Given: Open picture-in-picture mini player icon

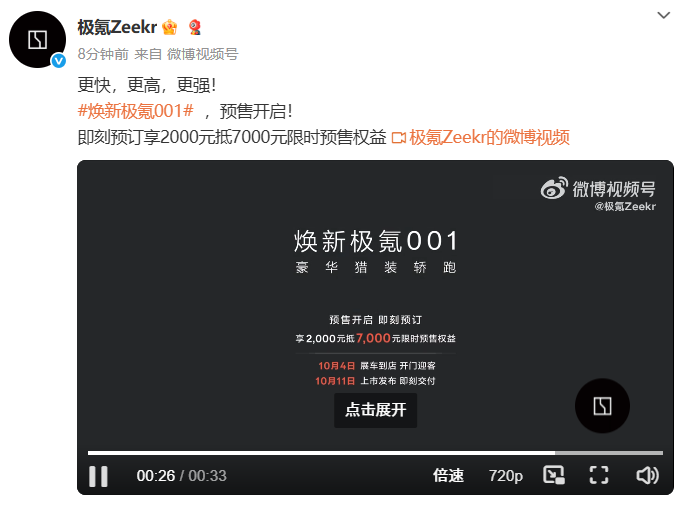Looking at the screenshot, I should pos(554,475).
